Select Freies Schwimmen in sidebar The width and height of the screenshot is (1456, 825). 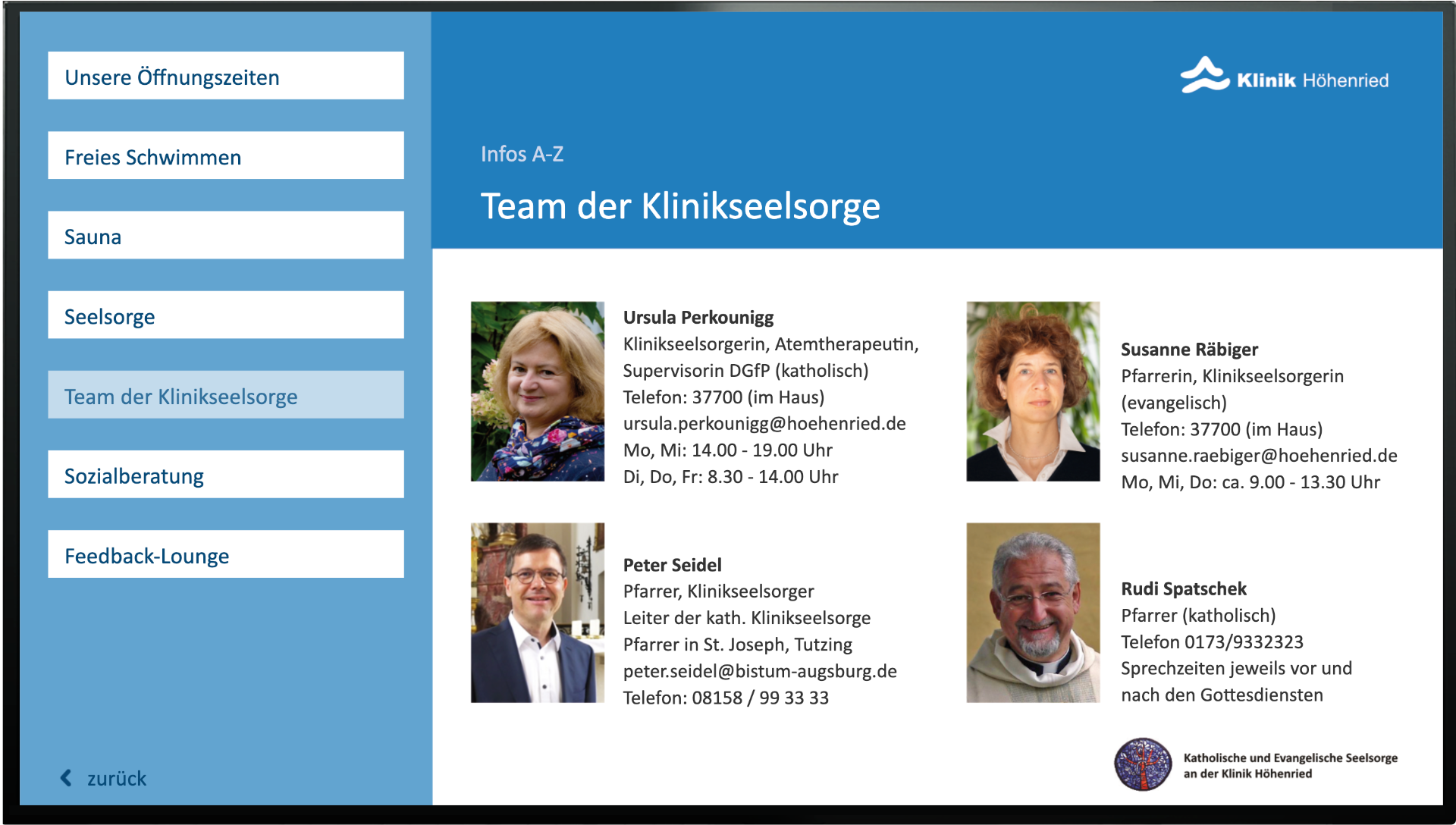coord(226,155)
